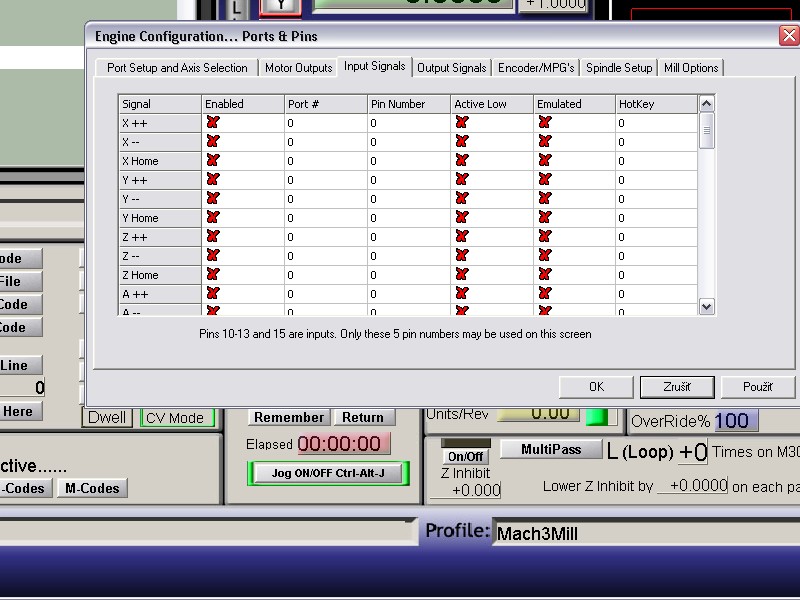This screenshot has width=800, height=600.
Task: Click the Z Inhibit On/Off button
Action: (465, 457)
